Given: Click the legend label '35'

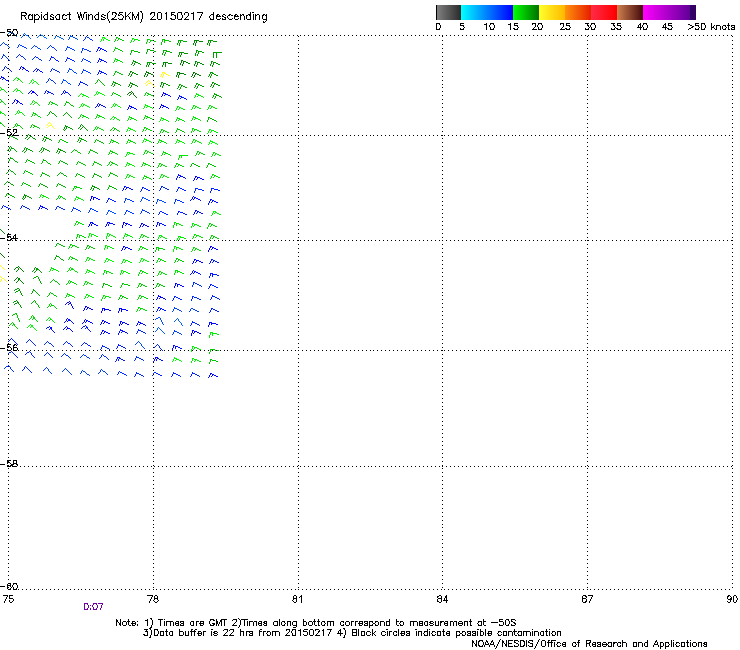Looking at the screenshot, I should coord(616,27).
